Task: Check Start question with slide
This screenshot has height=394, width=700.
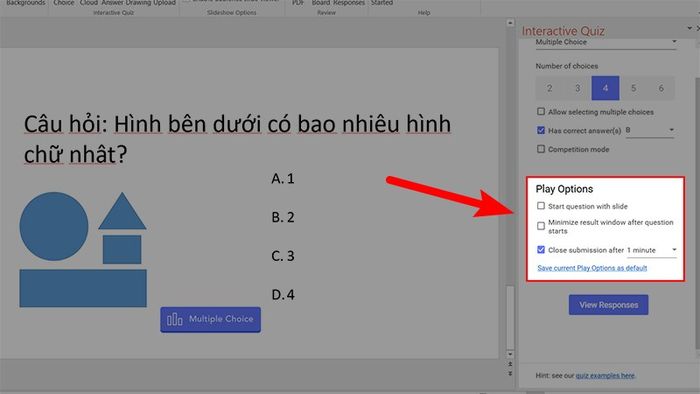Action: [541, 206]
